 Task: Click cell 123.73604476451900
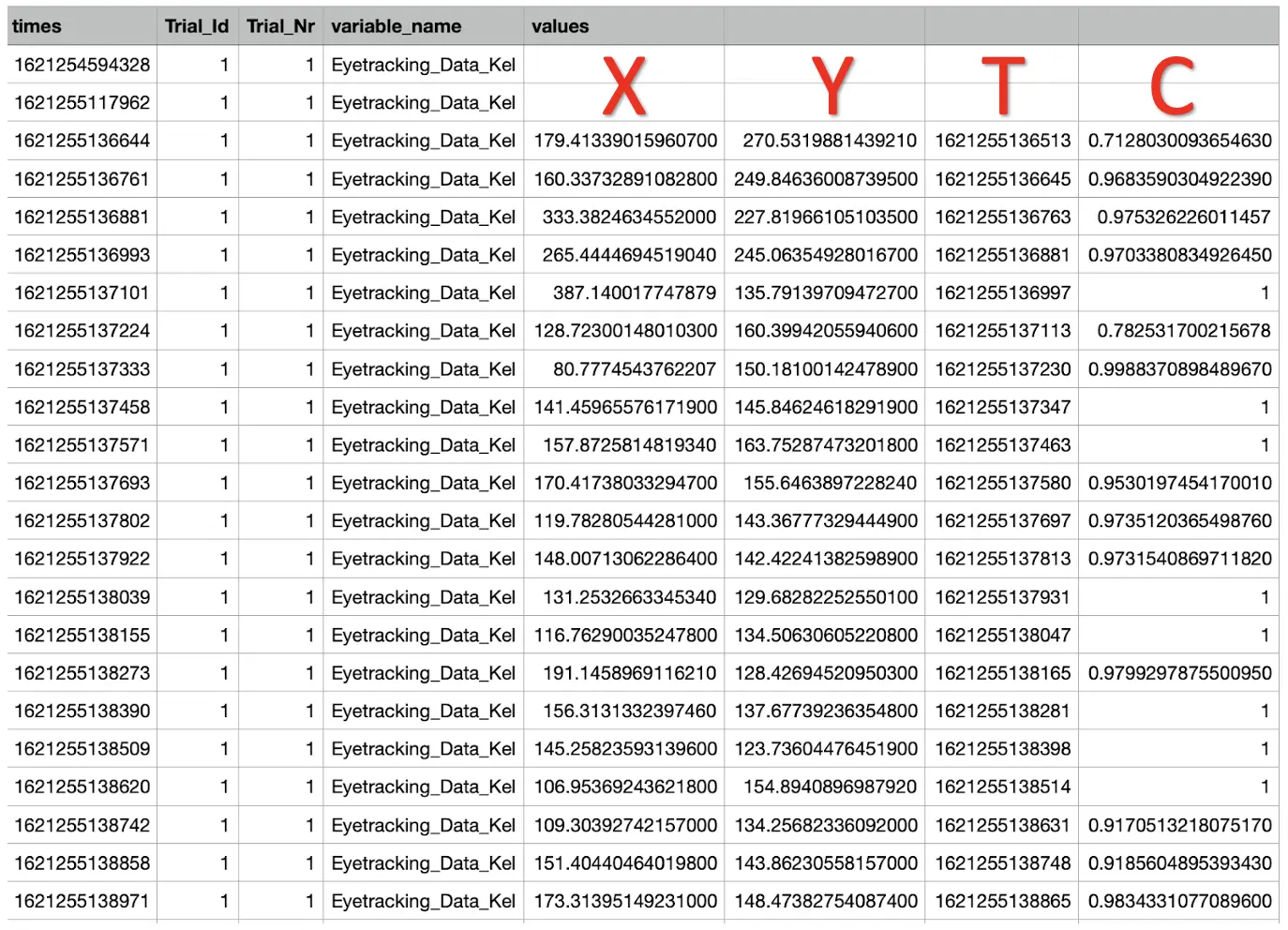[x=824, y=749]
